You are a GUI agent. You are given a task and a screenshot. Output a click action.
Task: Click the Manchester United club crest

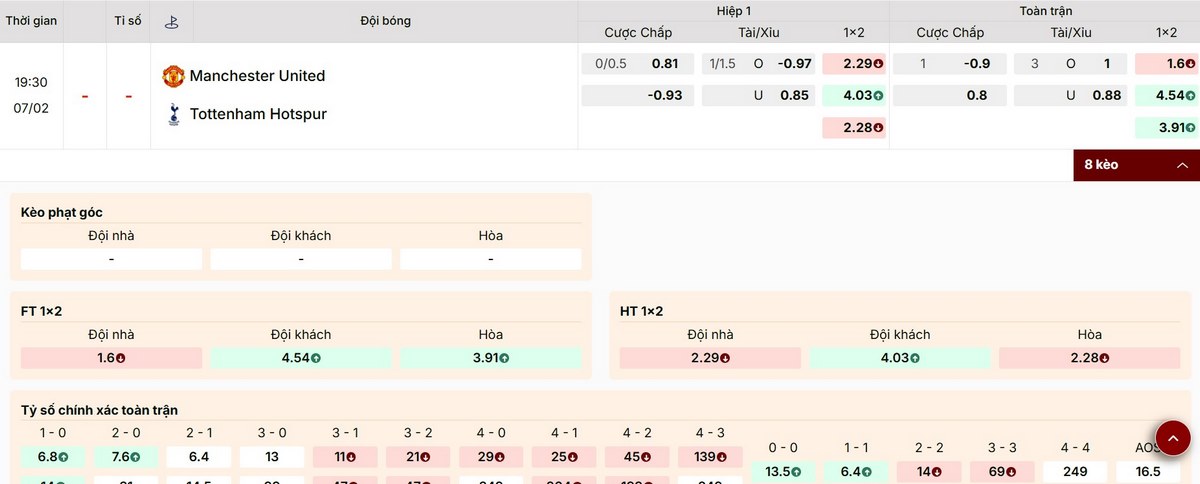click(173, 76)
